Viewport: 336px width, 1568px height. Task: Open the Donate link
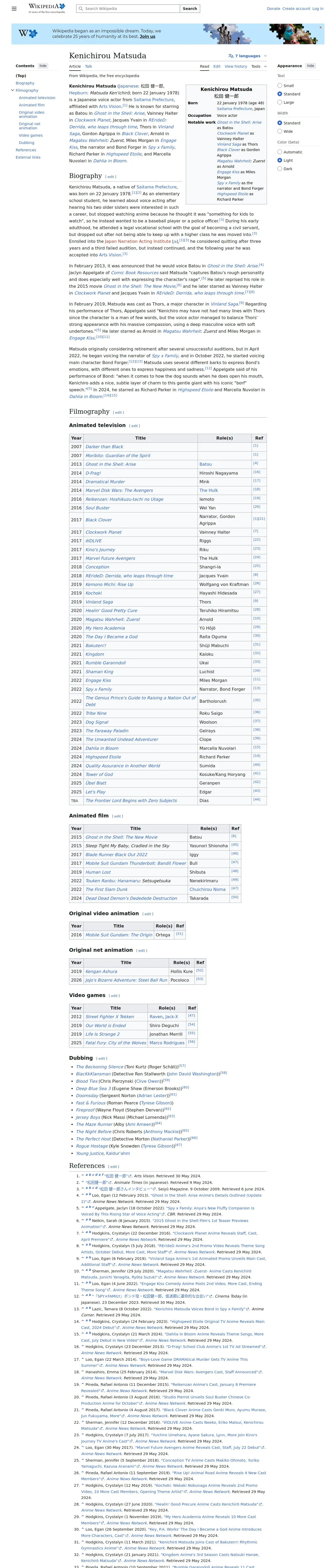click(x=273, y=9)
